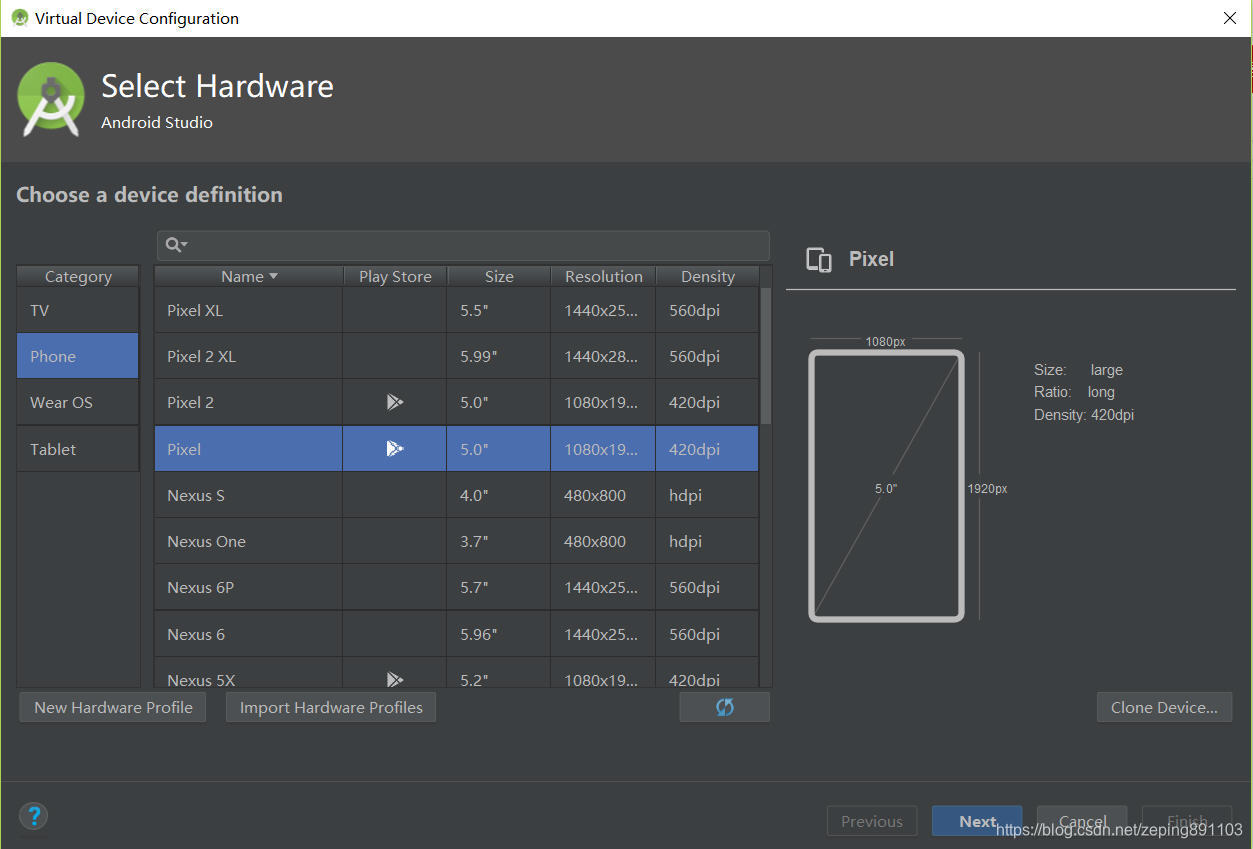Click the Play Store icon in Pixel row

pos(395,449)
